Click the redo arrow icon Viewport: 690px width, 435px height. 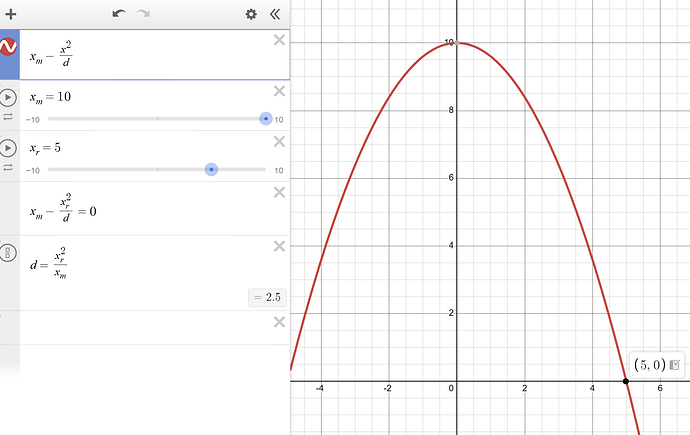click(143, 14)
